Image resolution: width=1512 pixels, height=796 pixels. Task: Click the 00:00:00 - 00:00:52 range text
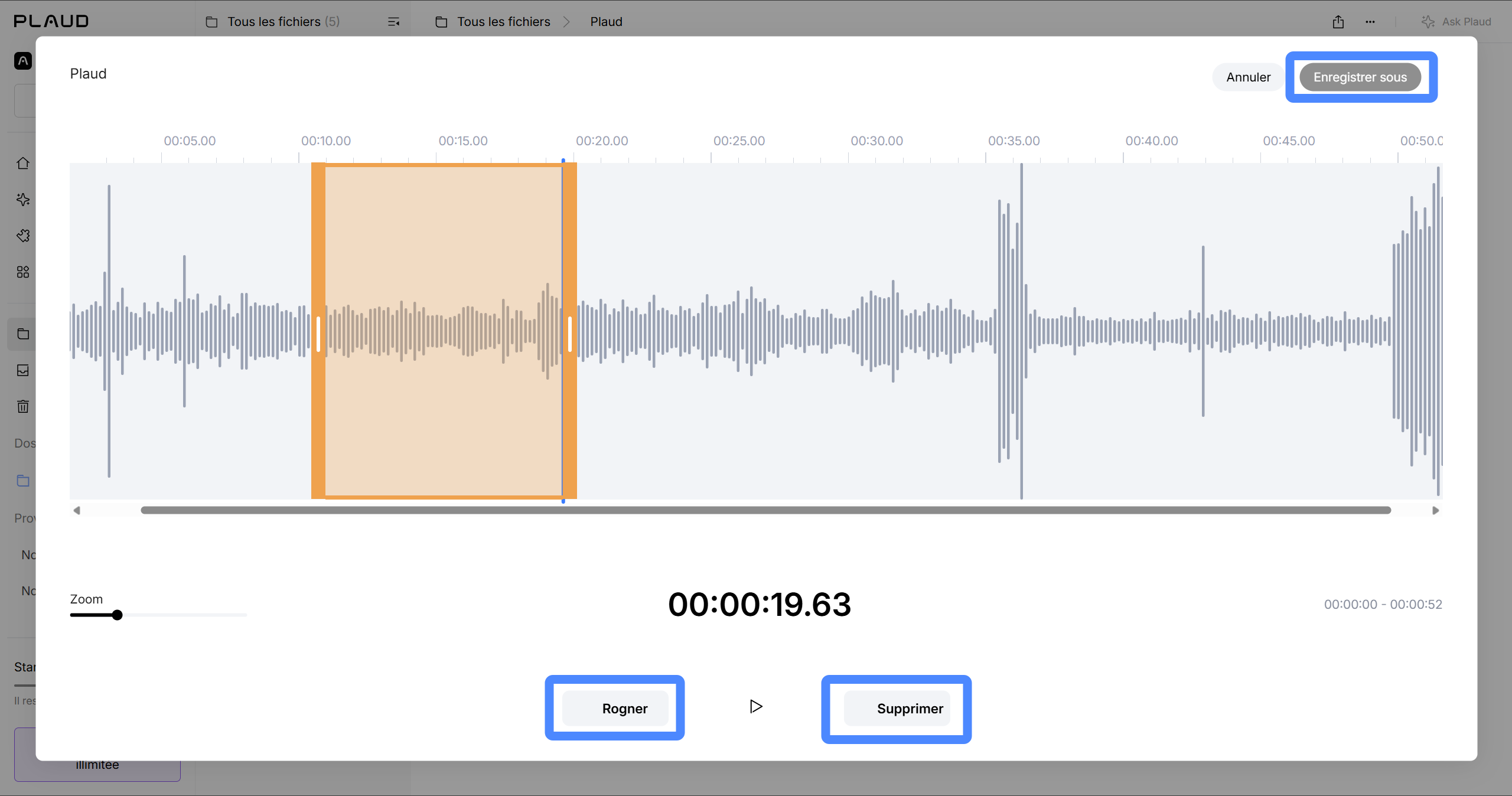coord(1383,605)
